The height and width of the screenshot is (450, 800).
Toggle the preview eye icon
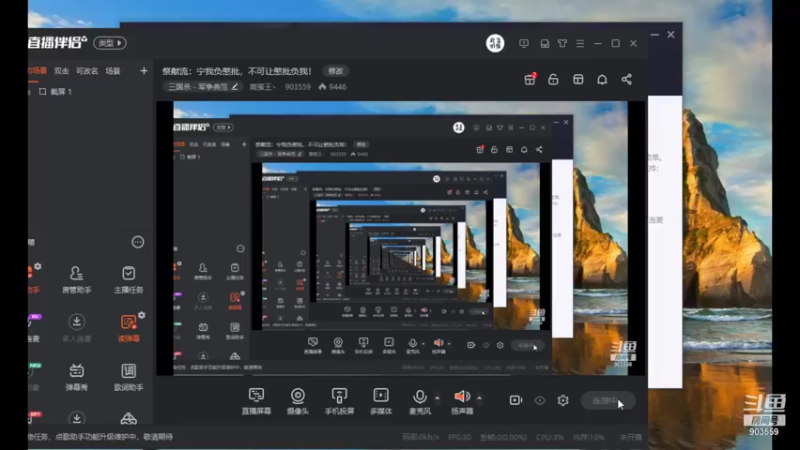coord(540,401)
